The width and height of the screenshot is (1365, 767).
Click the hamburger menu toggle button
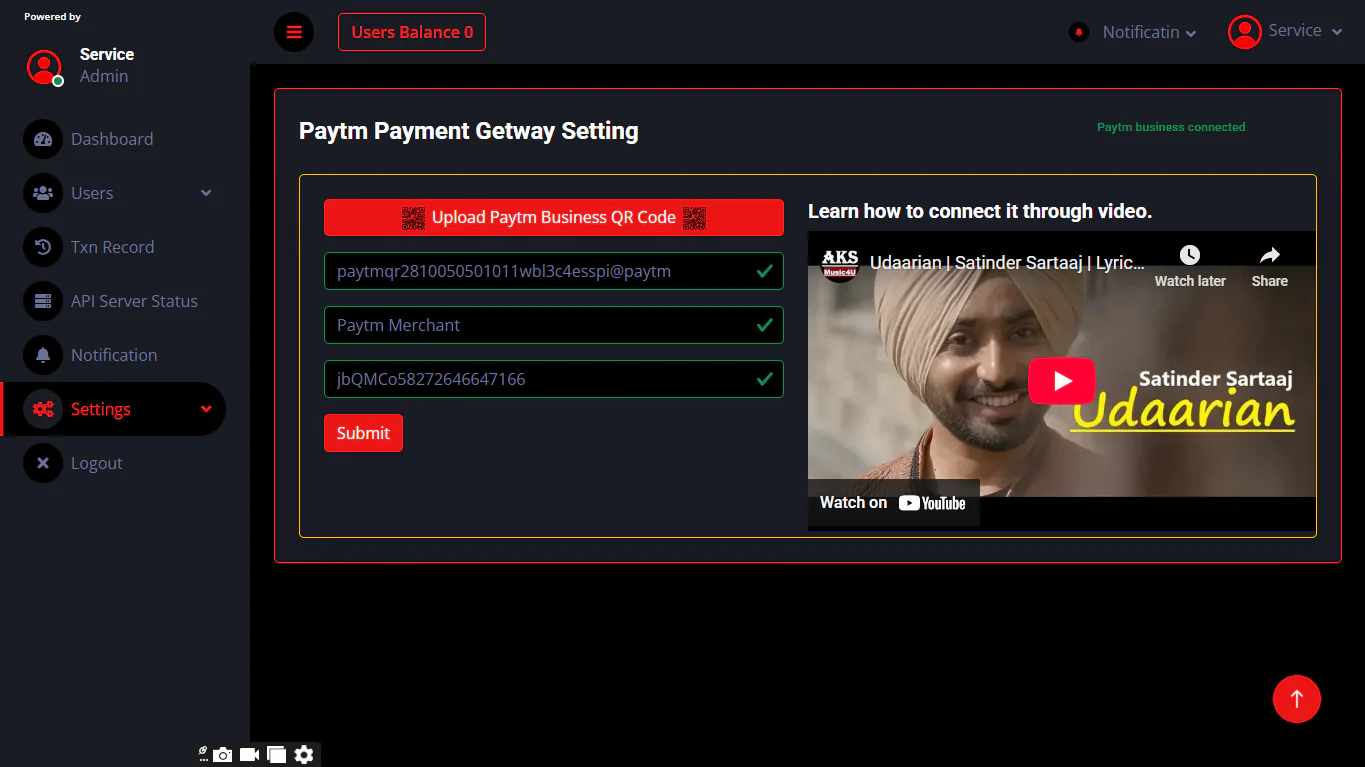click(x=294, y=32)
